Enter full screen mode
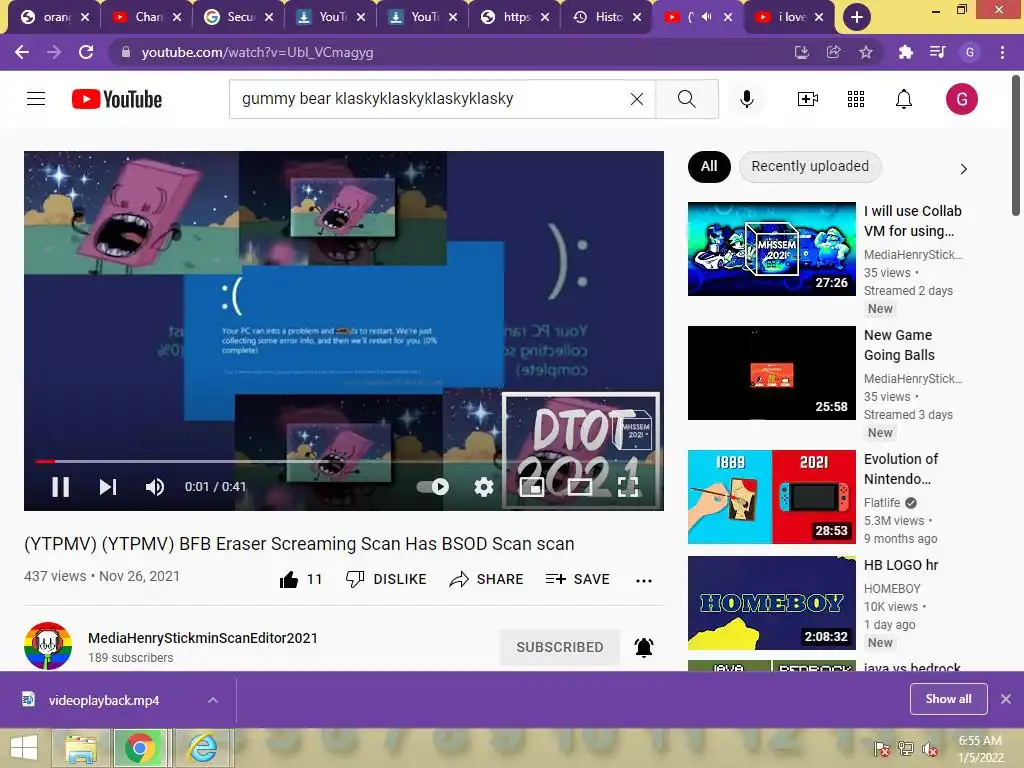1024x768 pixels. (628, 487)
